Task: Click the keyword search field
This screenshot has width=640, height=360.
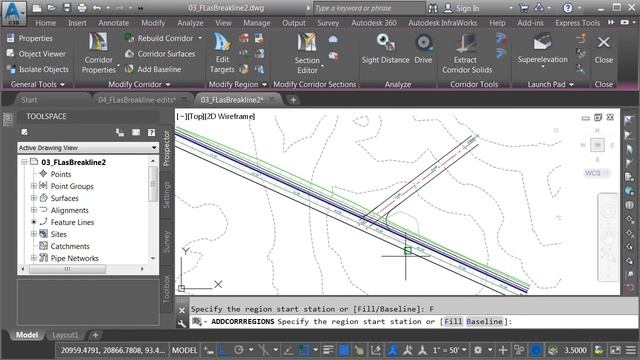Action: [369, 8]
